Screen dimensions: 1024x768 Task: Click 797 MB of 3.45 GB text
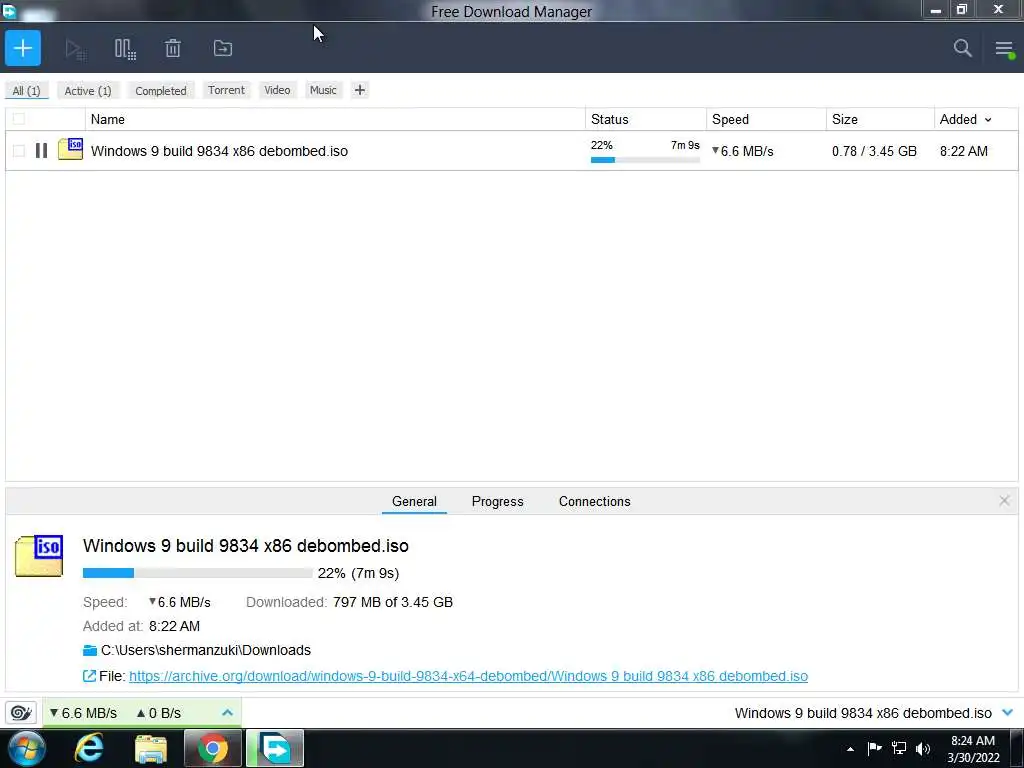click(392, 602)
